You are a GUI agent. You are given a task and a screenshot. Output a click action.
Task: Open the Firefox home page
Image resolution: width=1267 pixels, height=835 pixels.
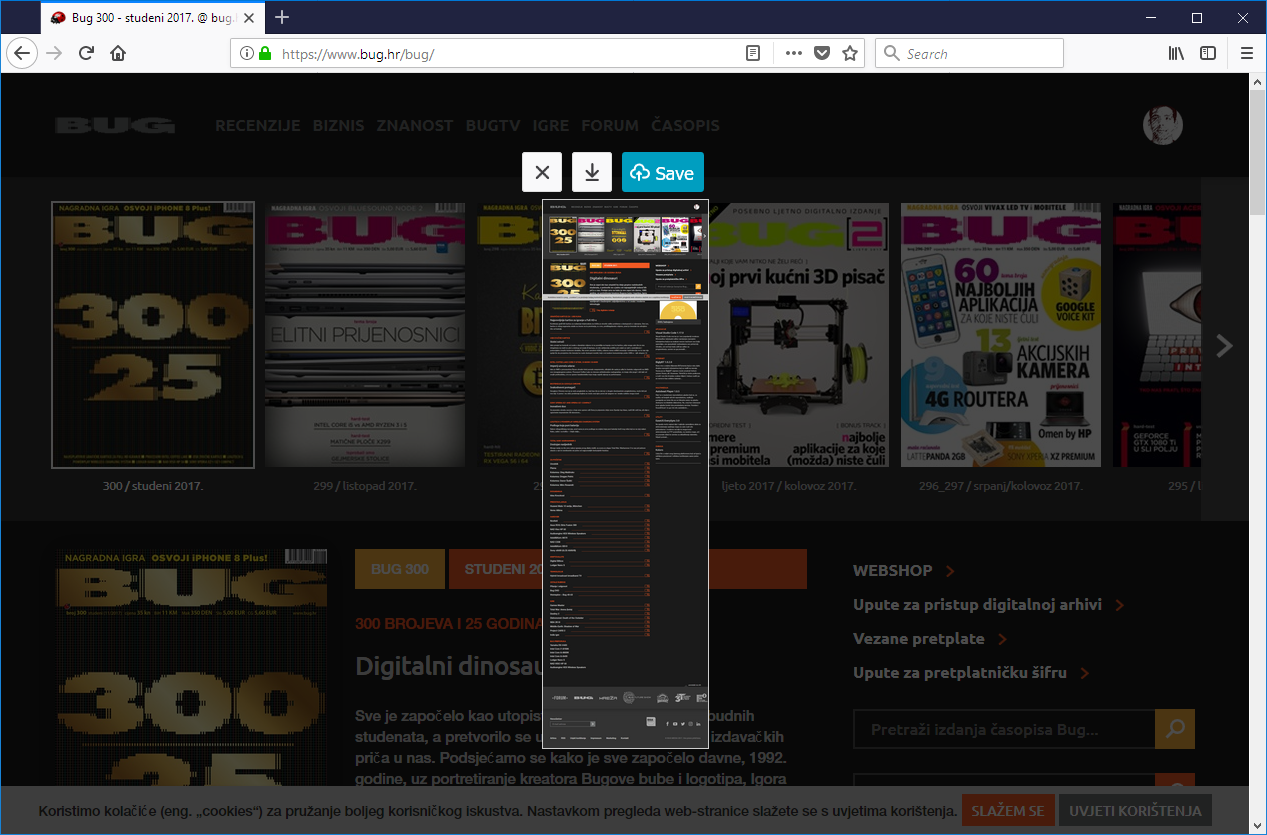tap(118, 54)
